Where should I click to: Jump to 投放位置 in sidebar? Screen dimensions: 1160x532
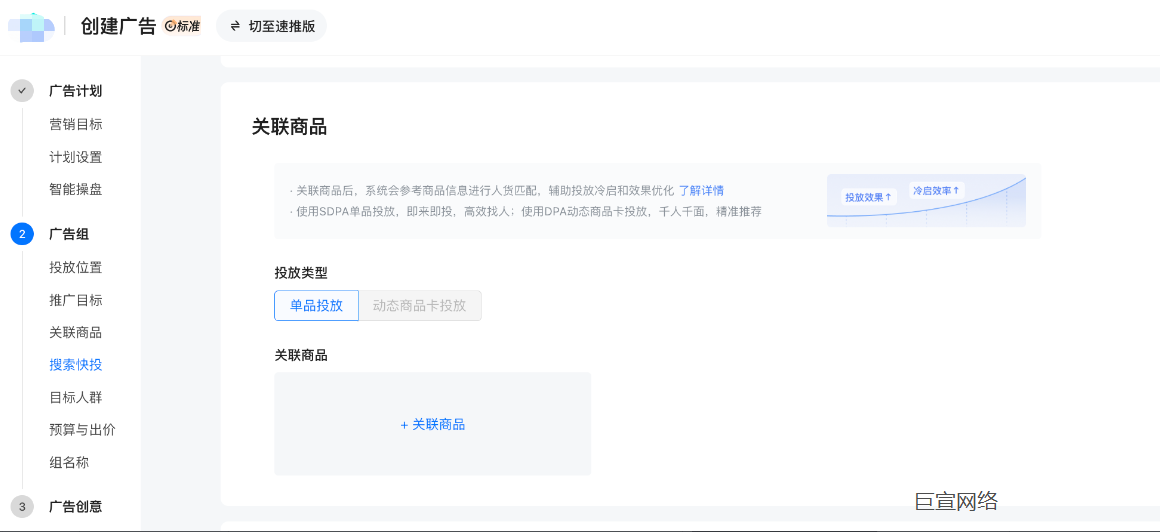click(x=75, y=267)
